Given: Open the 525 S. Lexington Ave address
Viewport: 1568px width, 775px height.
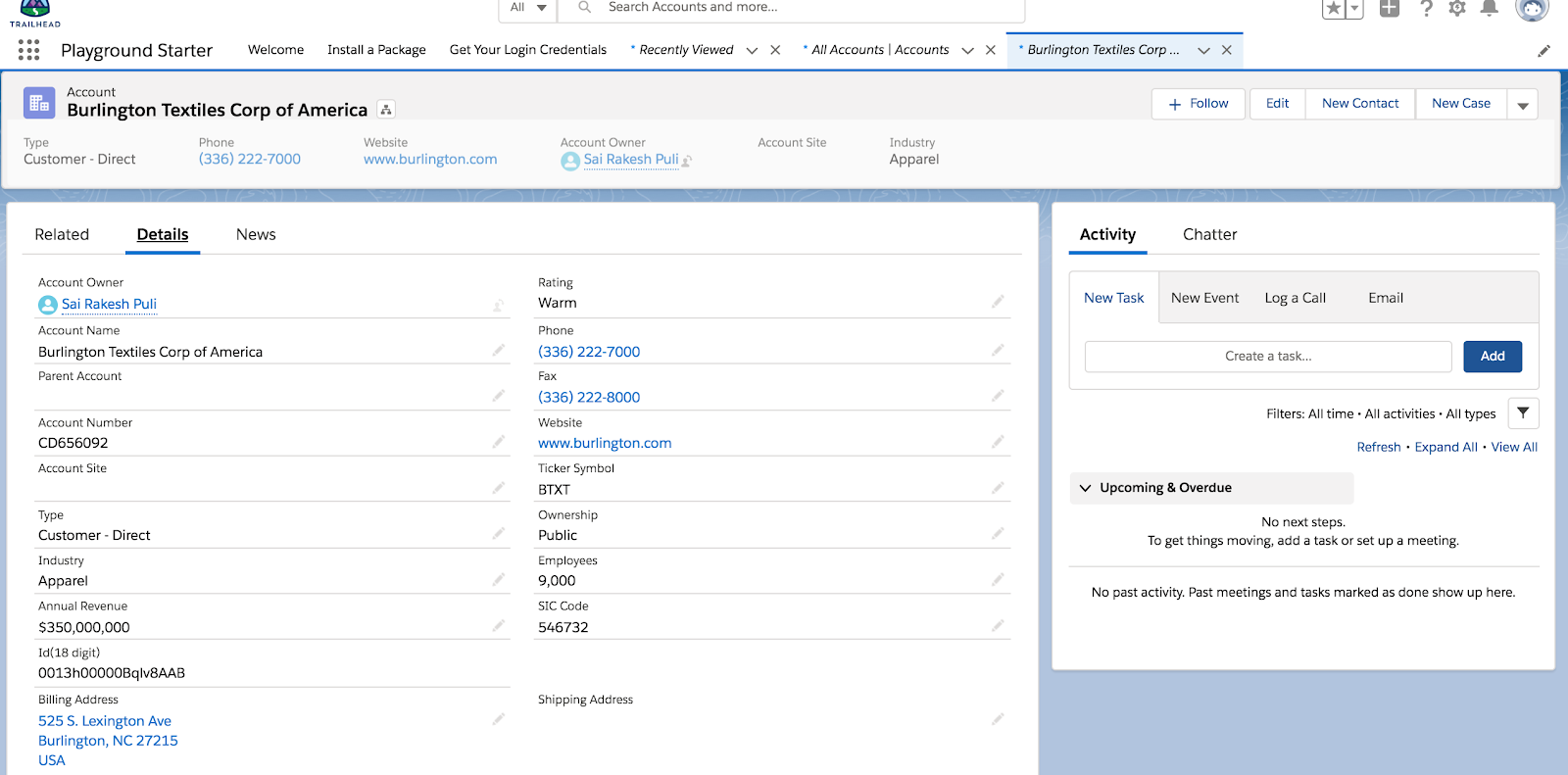Looking at the screenshot, I should coord(105,721).
